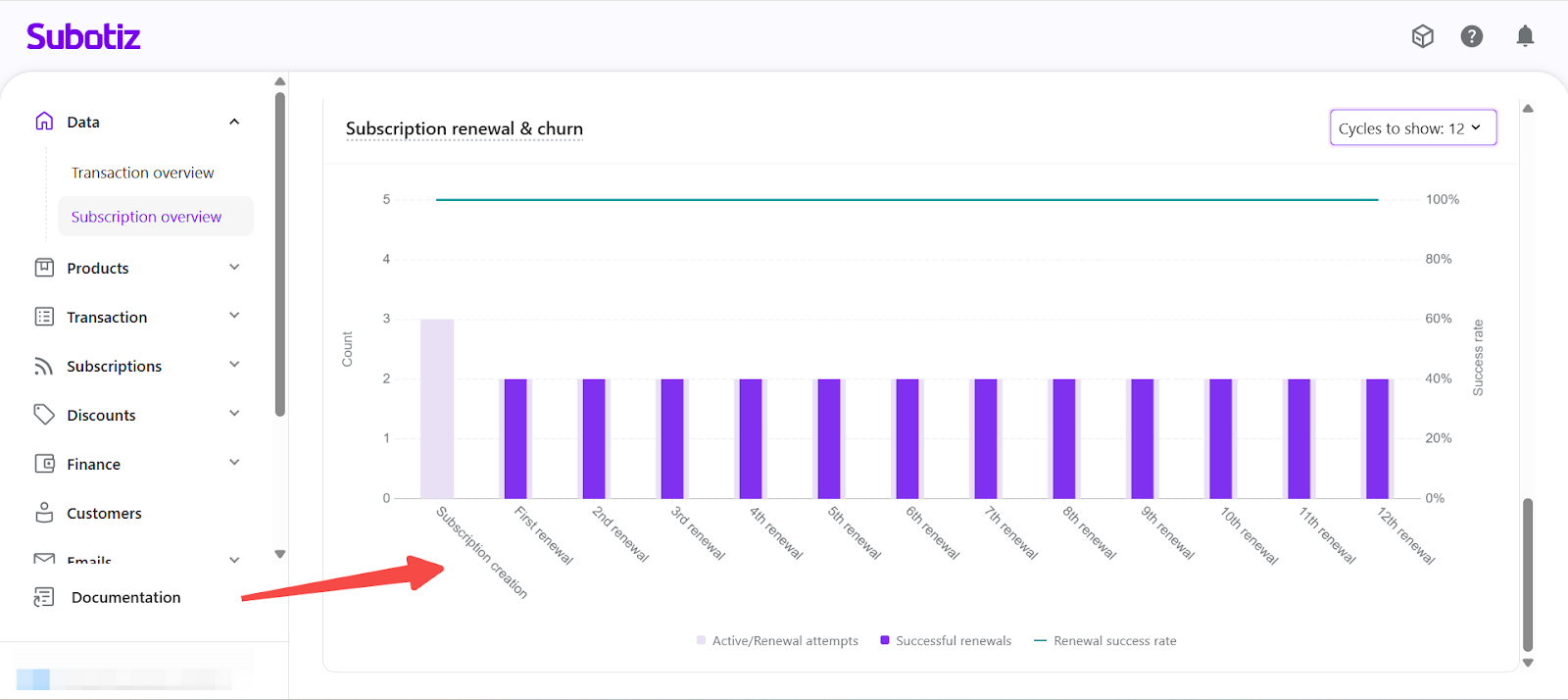Click the Customers person icon
The image size is (1568, 700).
pos(44,513)
